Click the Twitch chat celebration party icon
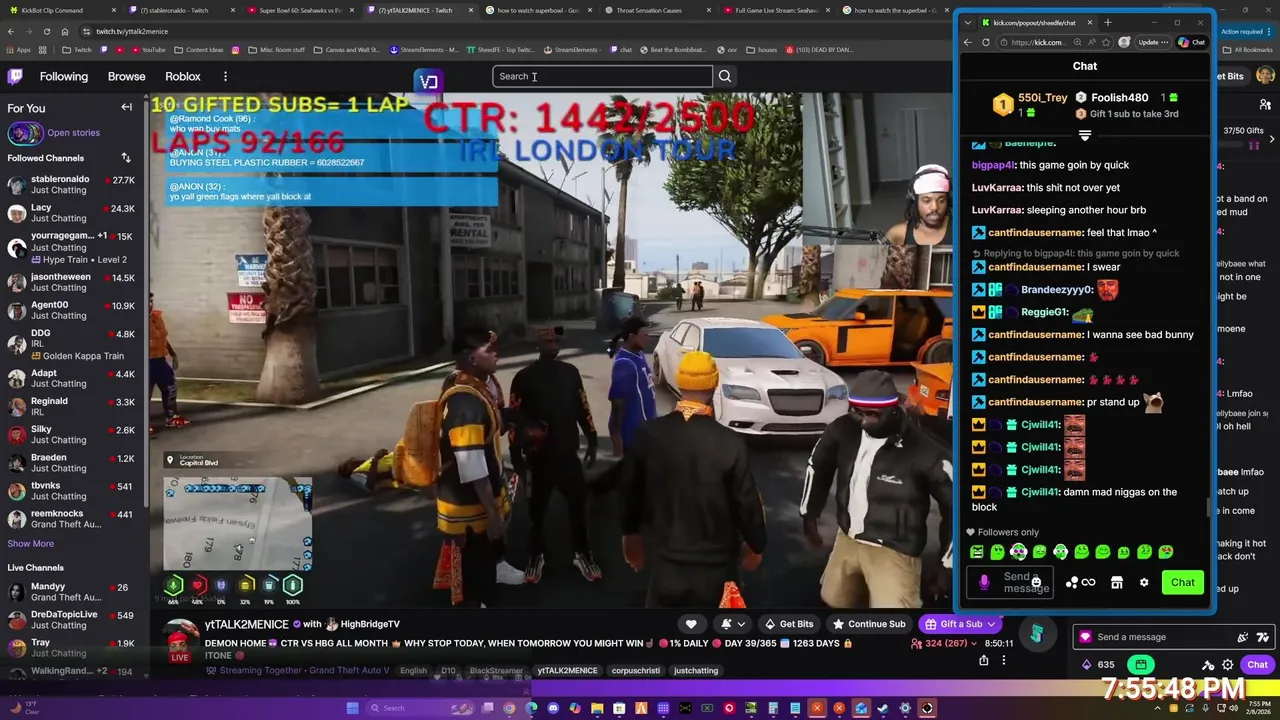Viewport: 1280px width, 720px height. (x=1243, y=637)
